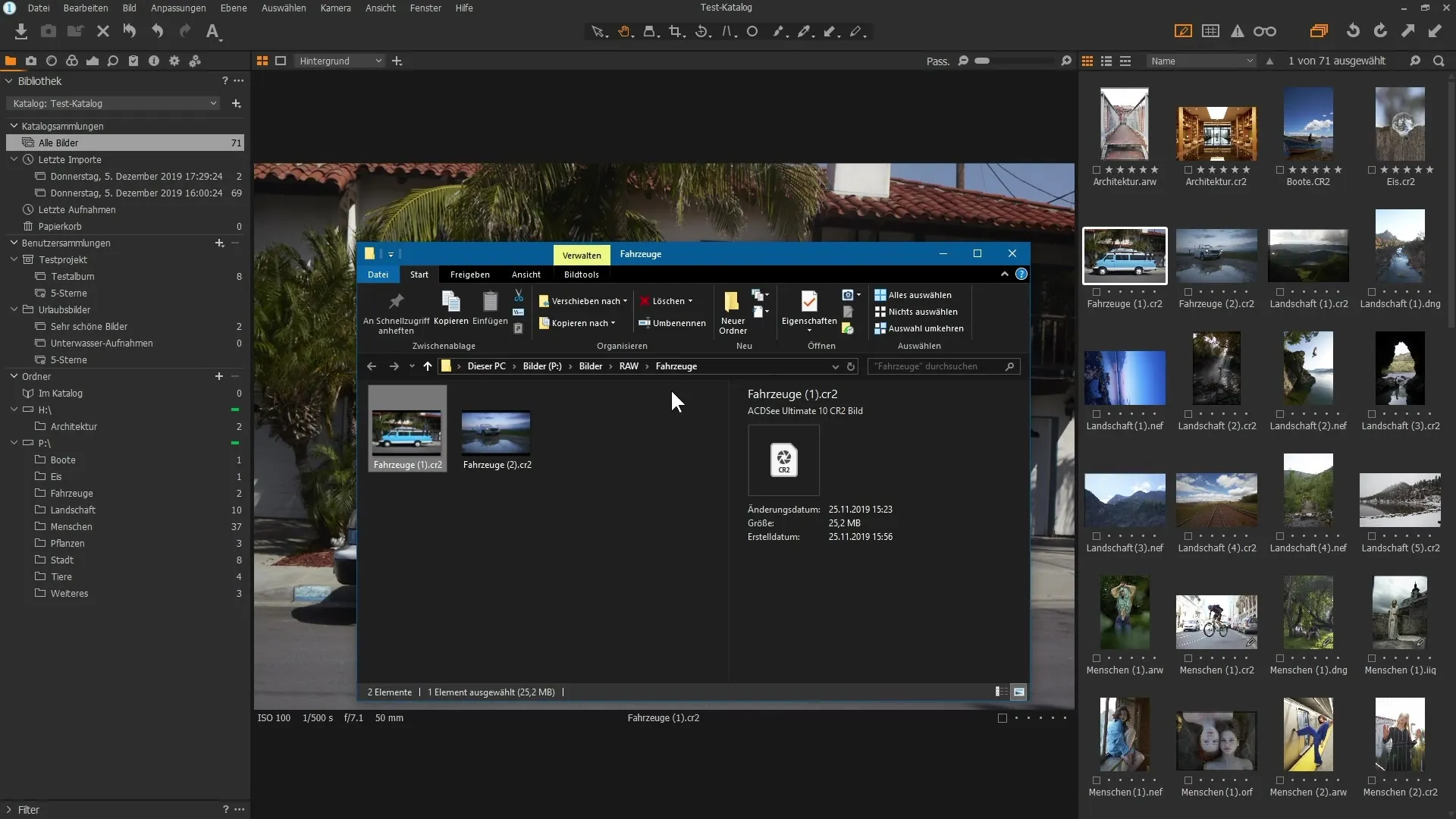1456x819 pixels.
Task: Tick the color tag checkbox under Landschaft (1).nef
Action: click(x=1097, y=414)
